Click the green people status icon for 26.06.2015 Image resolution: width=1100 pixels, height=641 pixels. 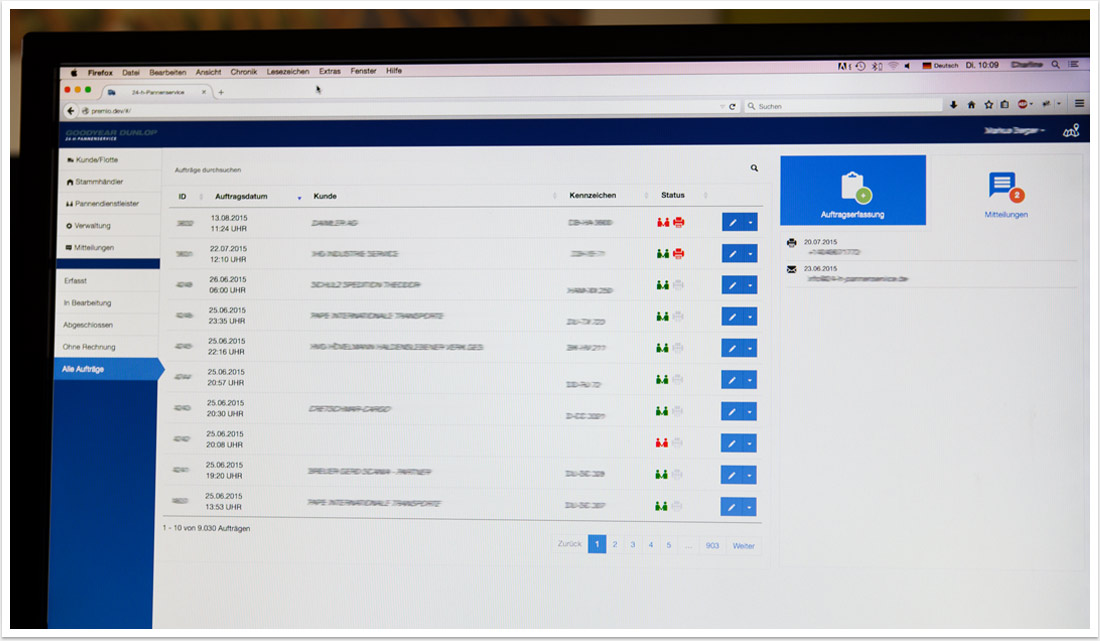[x=662, y=285]
